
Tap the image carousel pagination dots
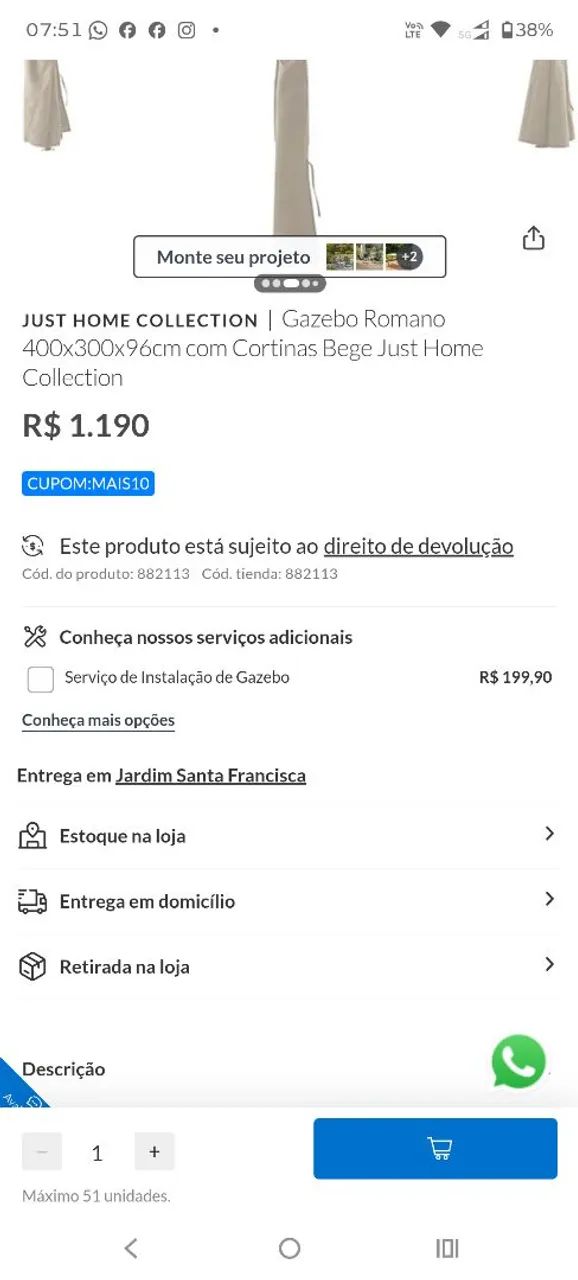click(290, 284)
